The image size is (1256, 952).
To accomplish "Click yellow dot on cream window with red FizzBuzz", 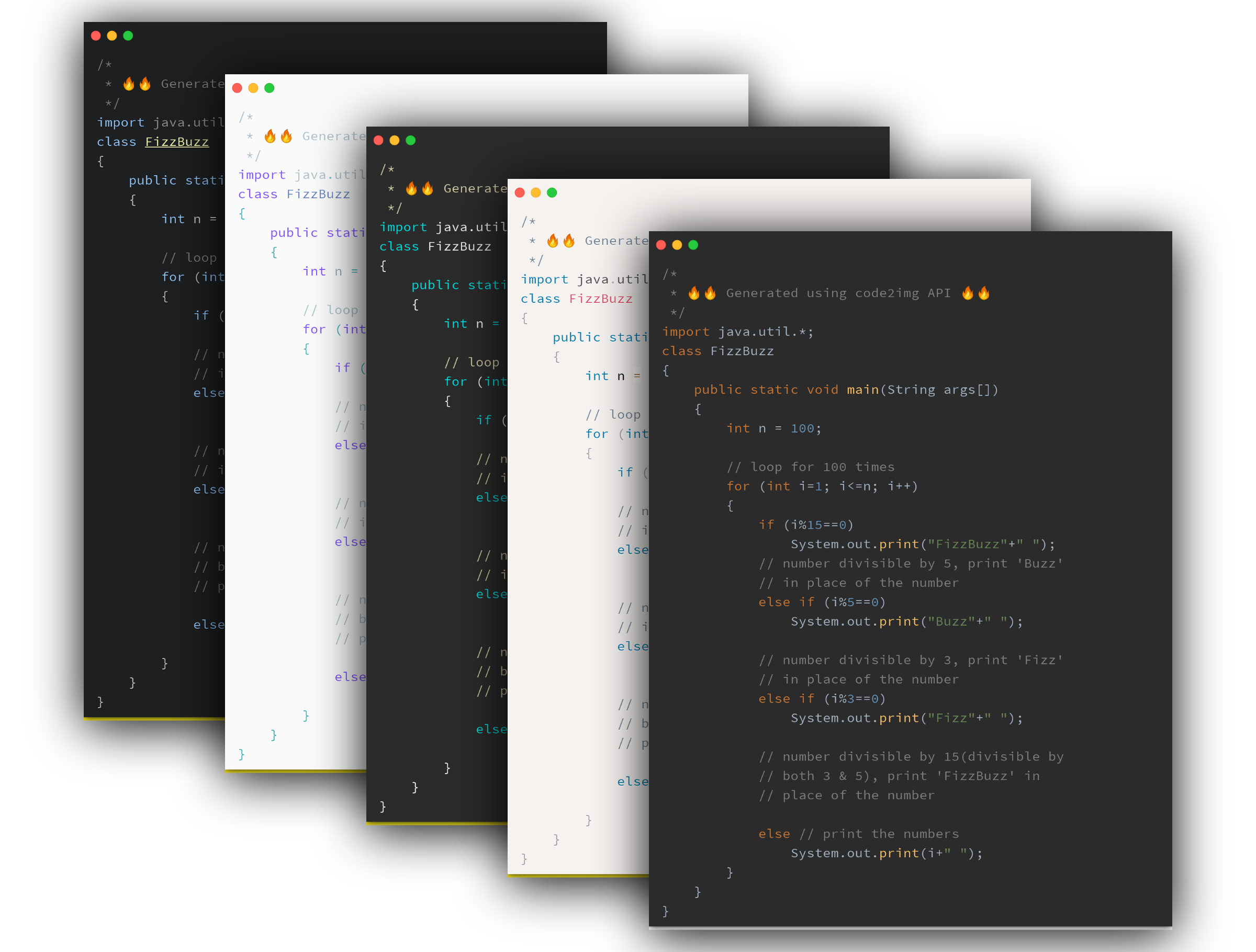I will (x=535, y=192).
